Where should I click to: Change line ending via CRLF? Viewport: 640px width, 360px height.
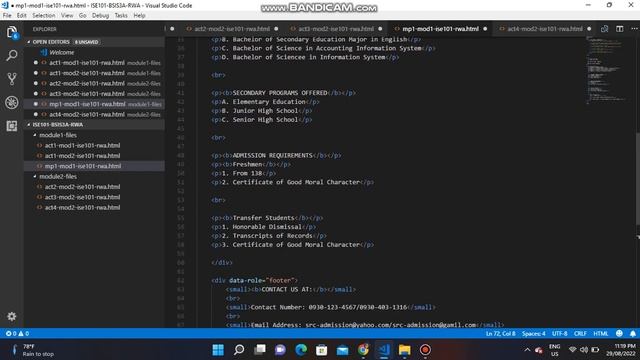coord(580,333)
